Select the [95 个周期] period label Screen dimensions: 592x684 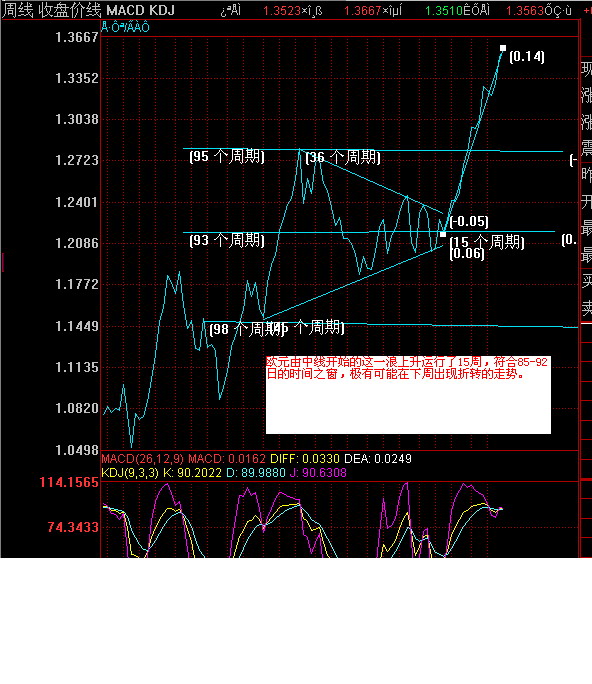pyautogui.click(x=227, y=156)
